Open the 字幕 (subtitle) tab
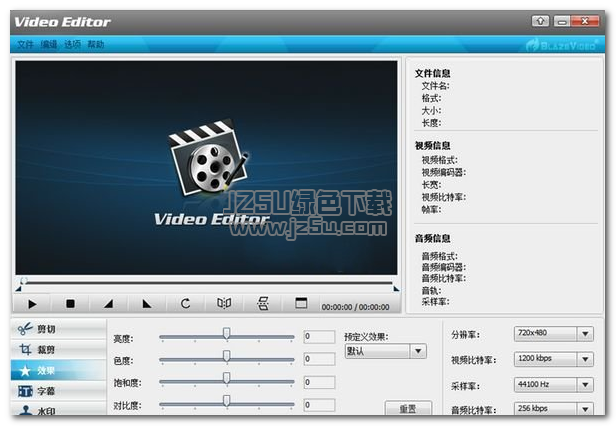616x426 pixels. tap(59, 391)
